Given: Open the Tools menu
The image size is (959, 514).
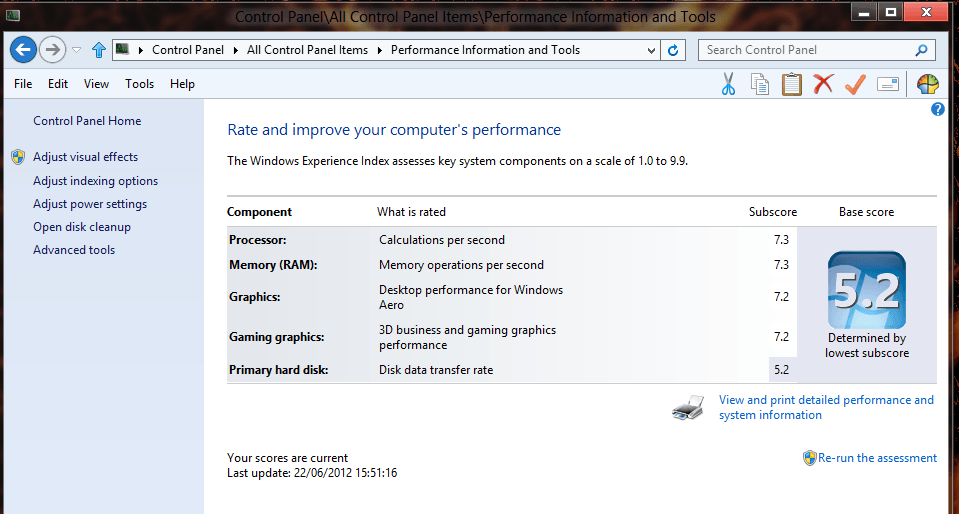Looking at the screenshot, I should click(139, 84).
